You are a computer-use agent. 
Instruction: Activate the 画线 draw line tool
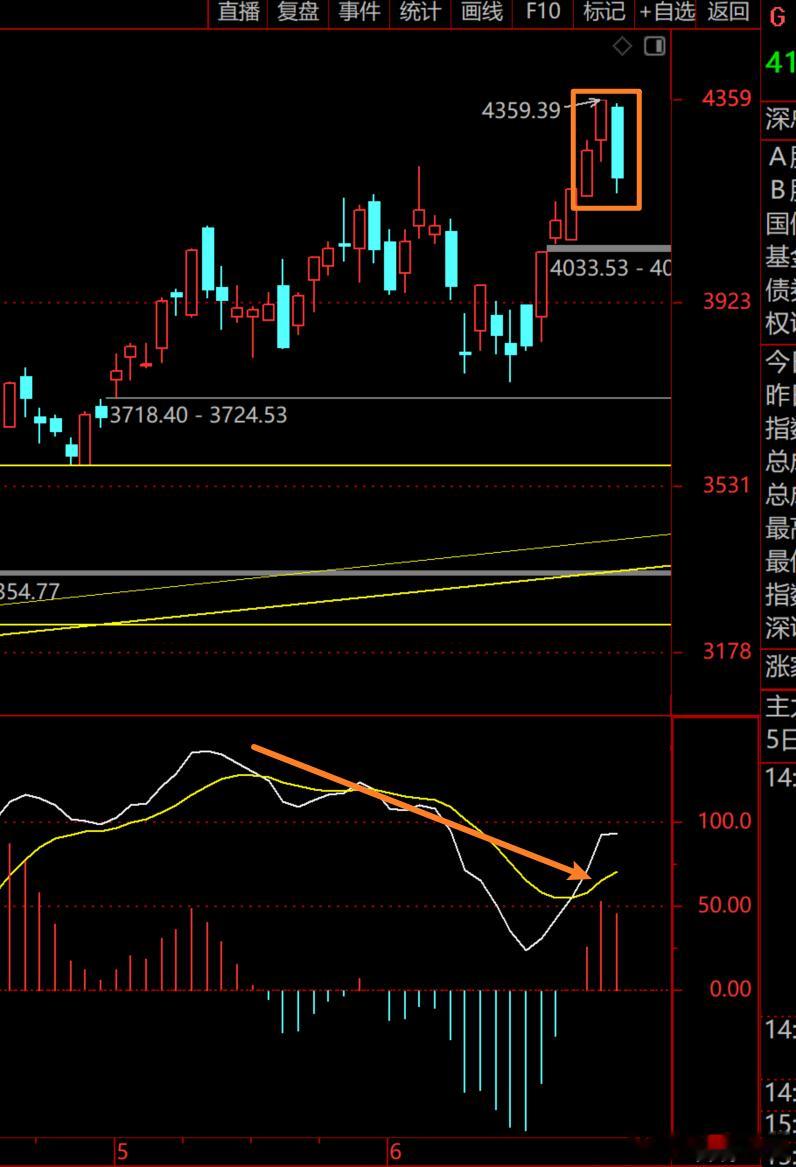pos(482,12)
